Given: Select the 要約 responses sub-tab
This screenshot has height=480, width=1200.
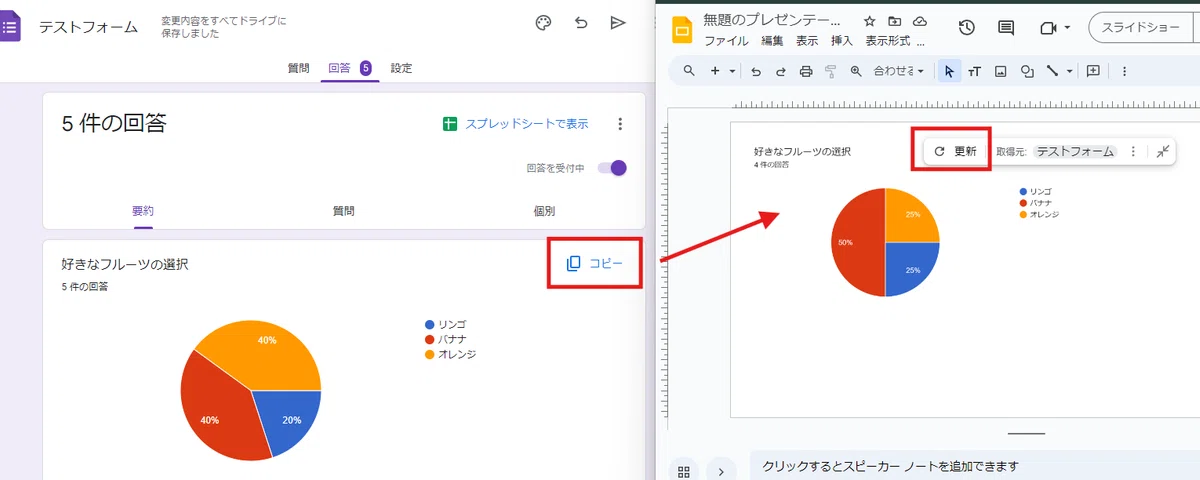Looking at the screenshot, I should point(143,211).
